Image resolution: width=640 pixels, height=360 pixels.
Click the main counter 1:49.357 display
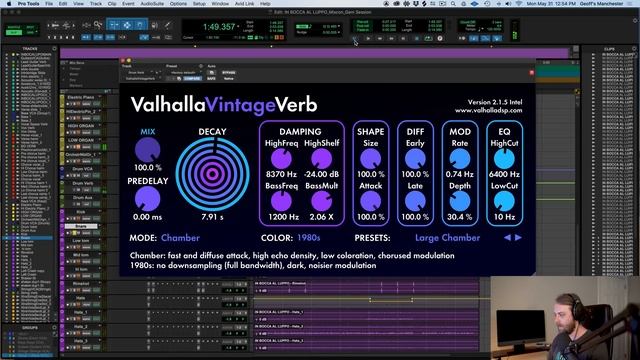pos(219,27)
